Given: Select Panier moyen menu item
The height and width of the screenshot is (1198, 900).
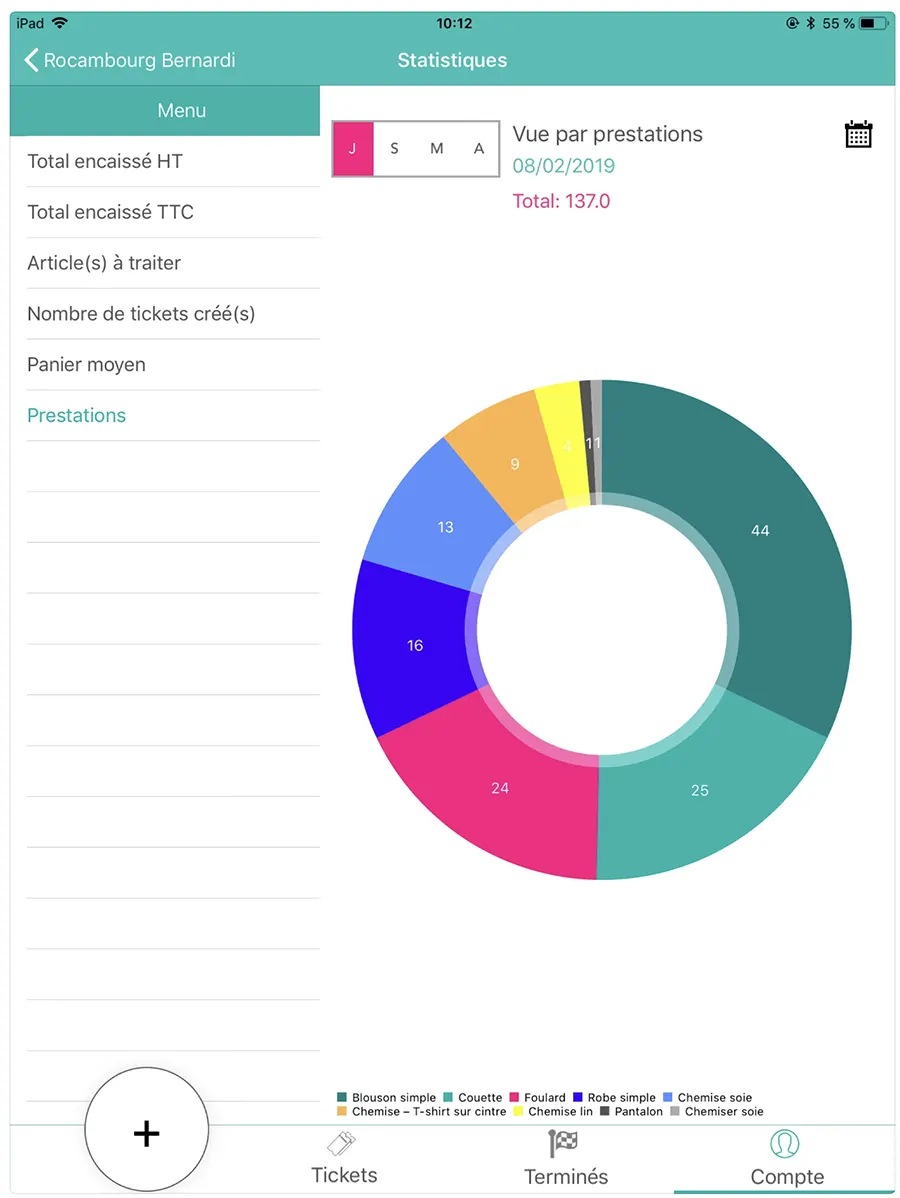Looking at the screenshot, I should (x=87, y=365).
